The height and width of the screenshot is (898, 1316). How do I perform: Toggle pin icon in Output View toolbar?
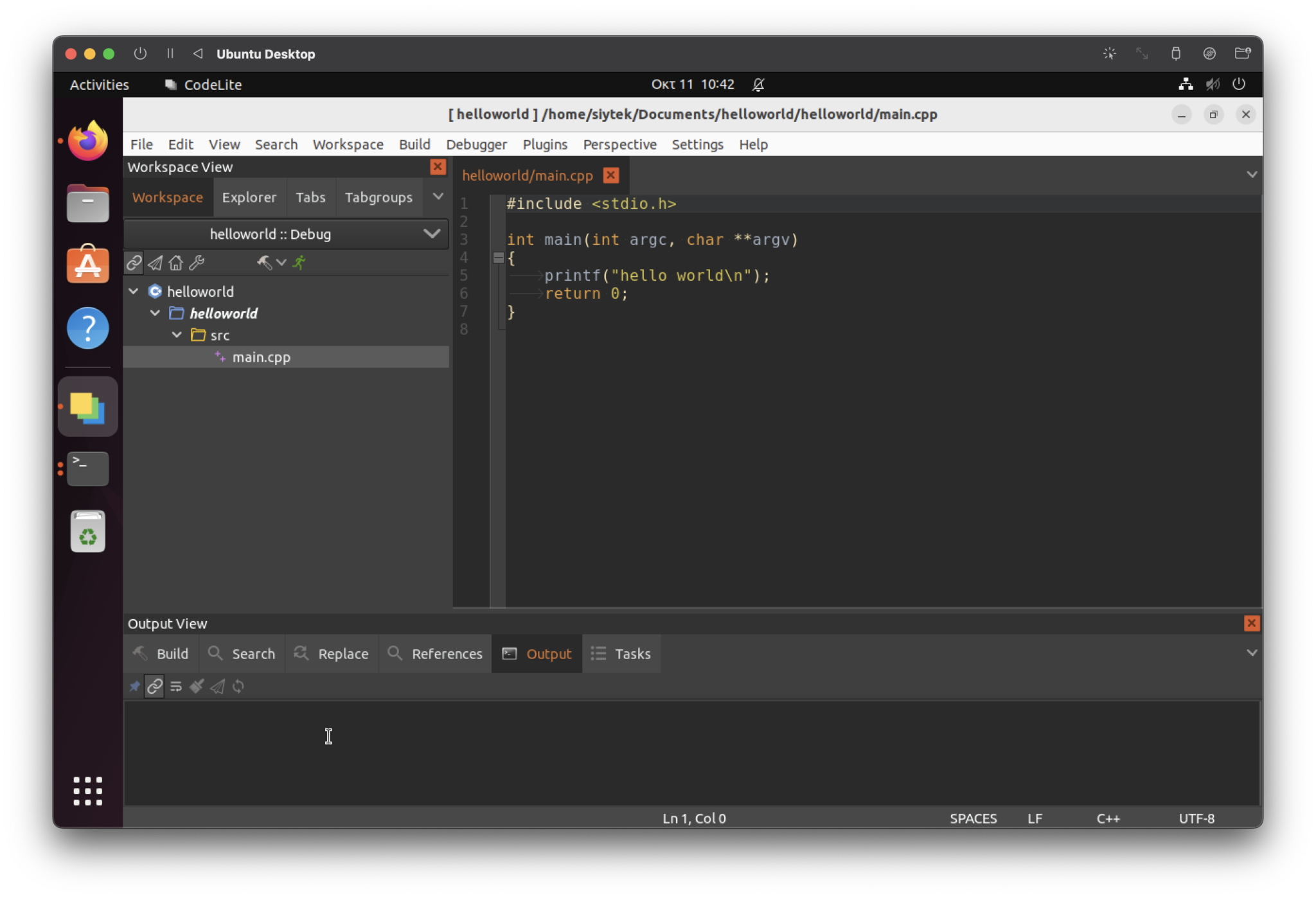coord(134,687)
